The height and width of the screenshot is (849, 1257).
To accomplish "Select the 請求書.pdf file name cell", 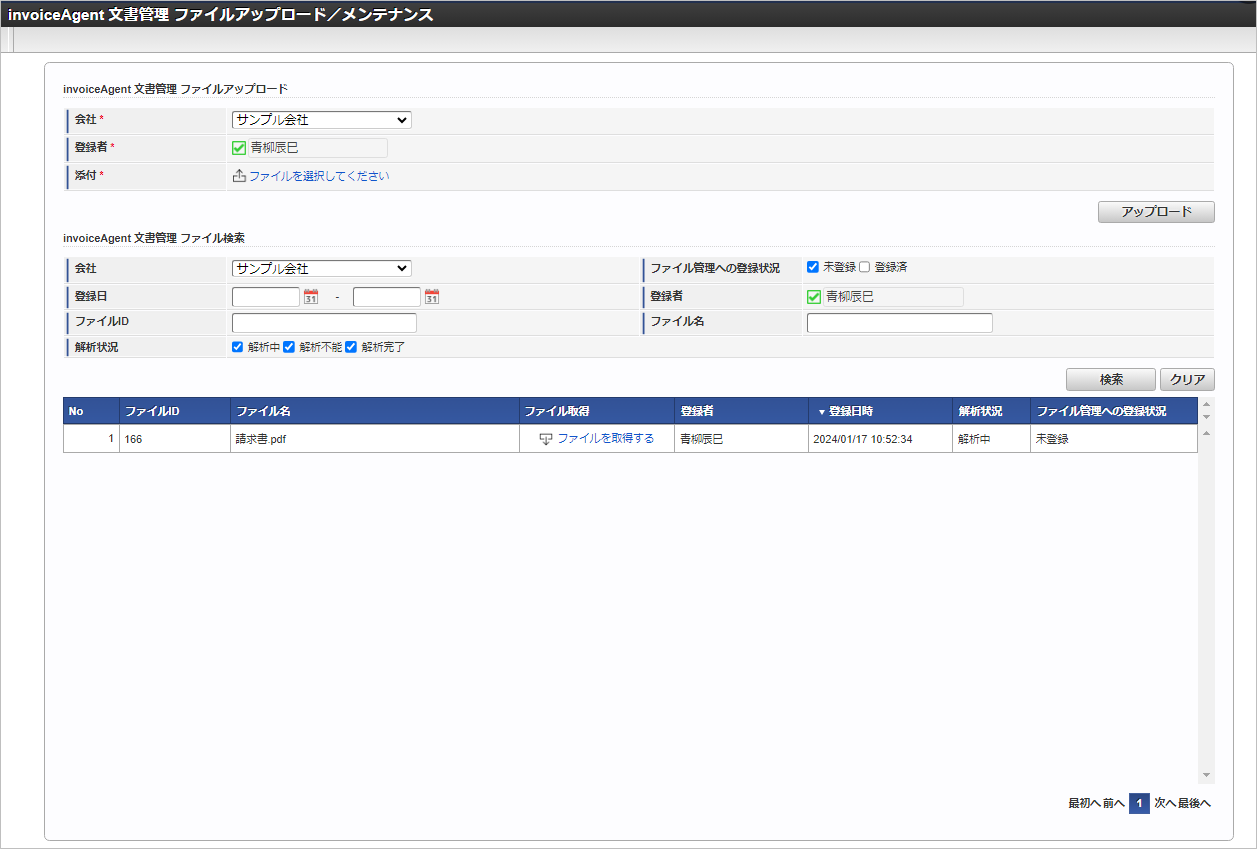I will coord(374,439).
